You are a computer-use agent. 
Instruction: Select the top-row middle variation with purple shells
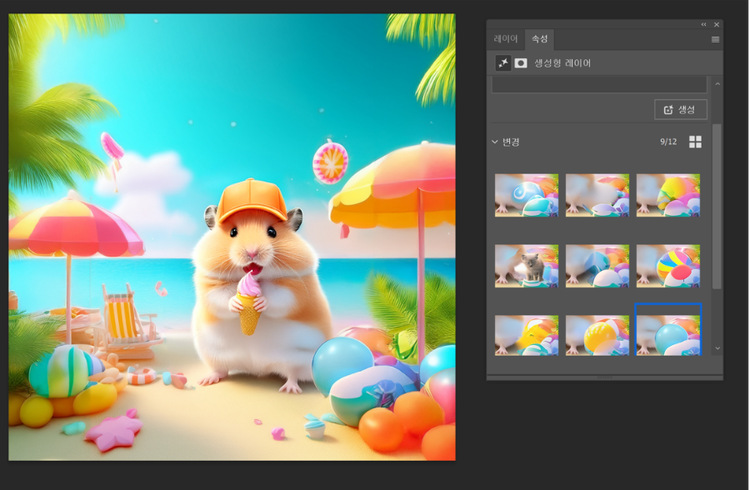coord(597,195)
